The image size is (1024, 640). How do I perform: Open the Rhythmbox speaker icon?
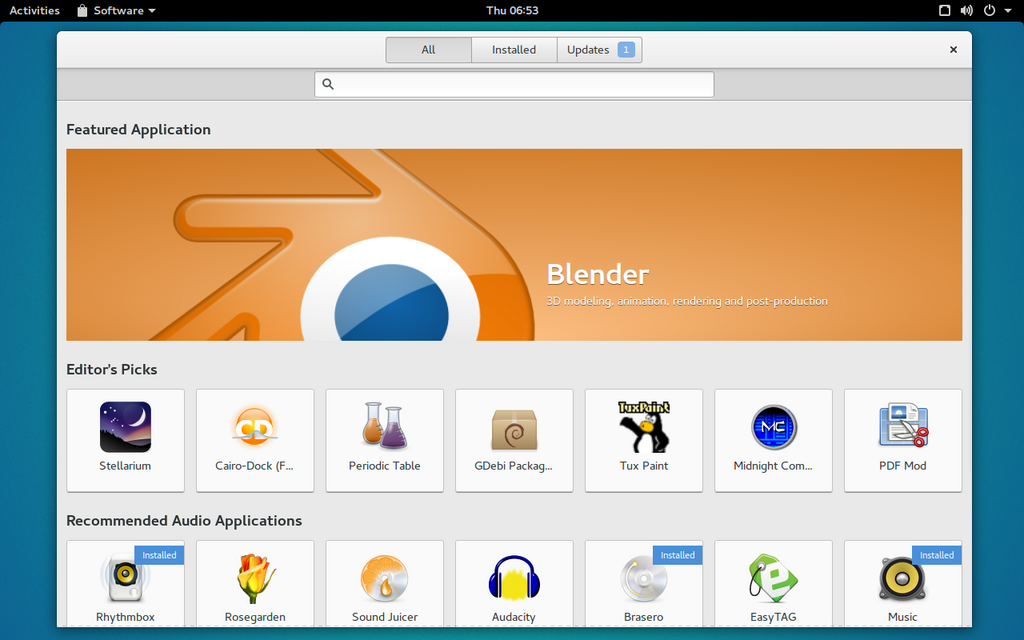pos(125,578)
